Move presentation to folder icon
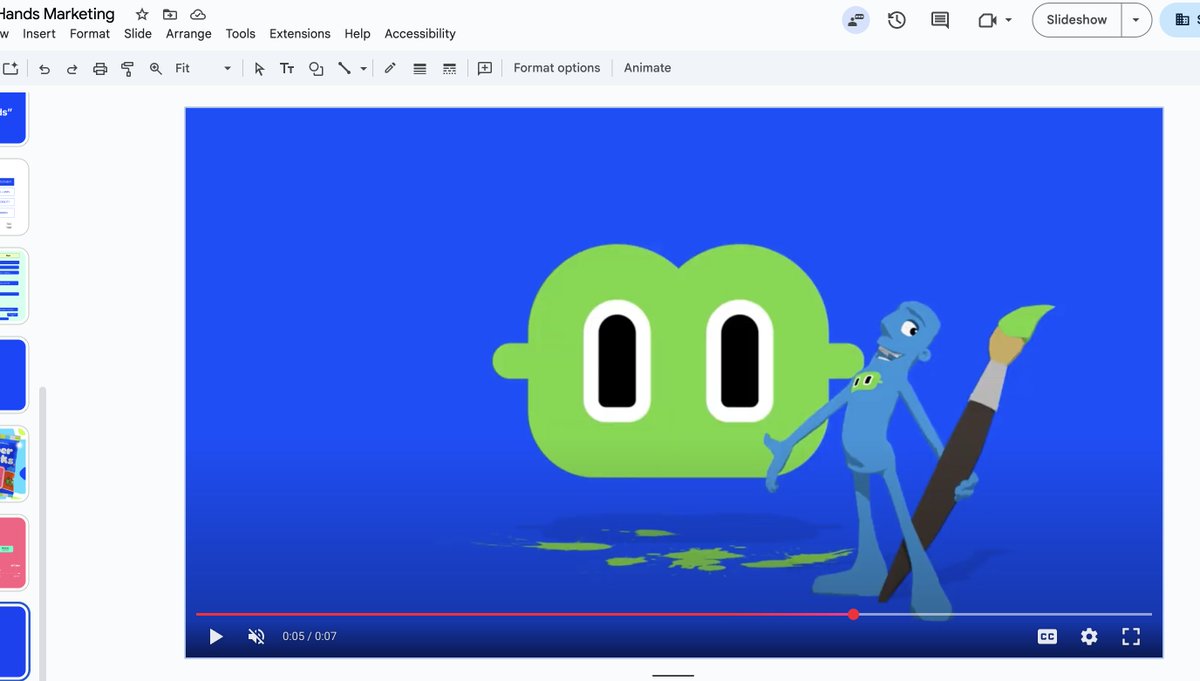1200x681 pixels. 170,15
